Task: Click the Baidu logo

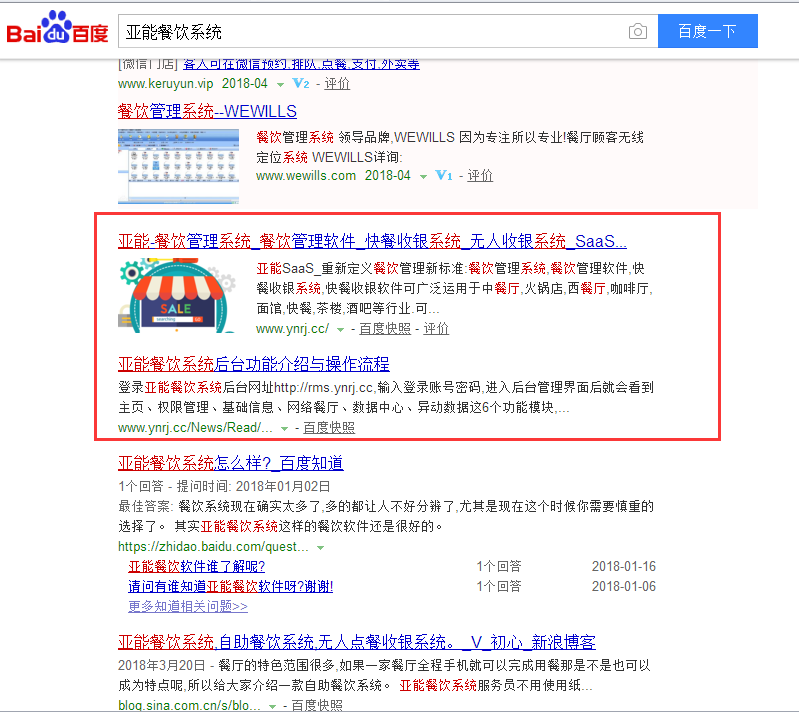Action: (57, 28)
